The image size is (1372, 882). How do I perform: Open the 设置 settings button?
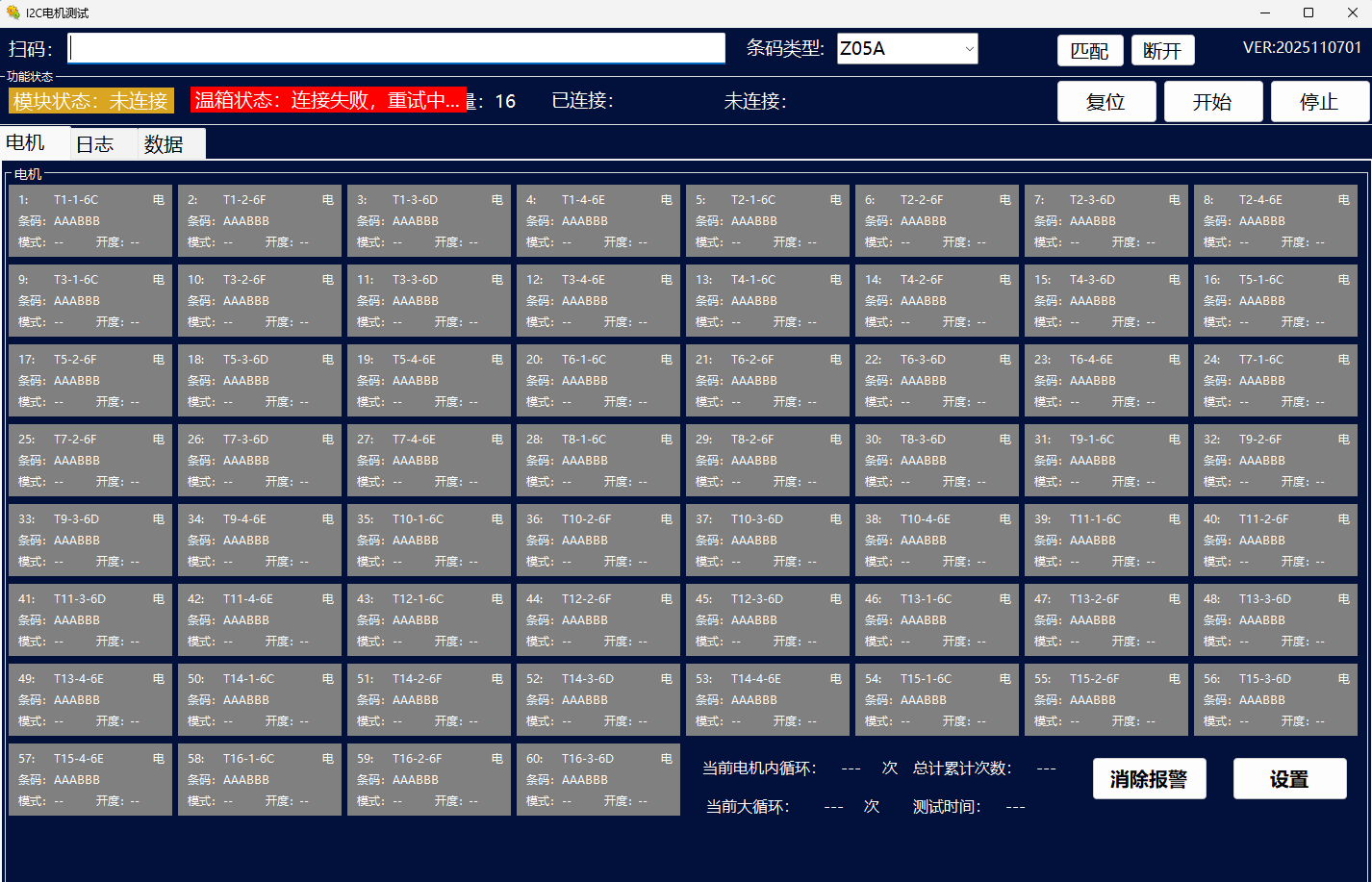pos(1289,779)
